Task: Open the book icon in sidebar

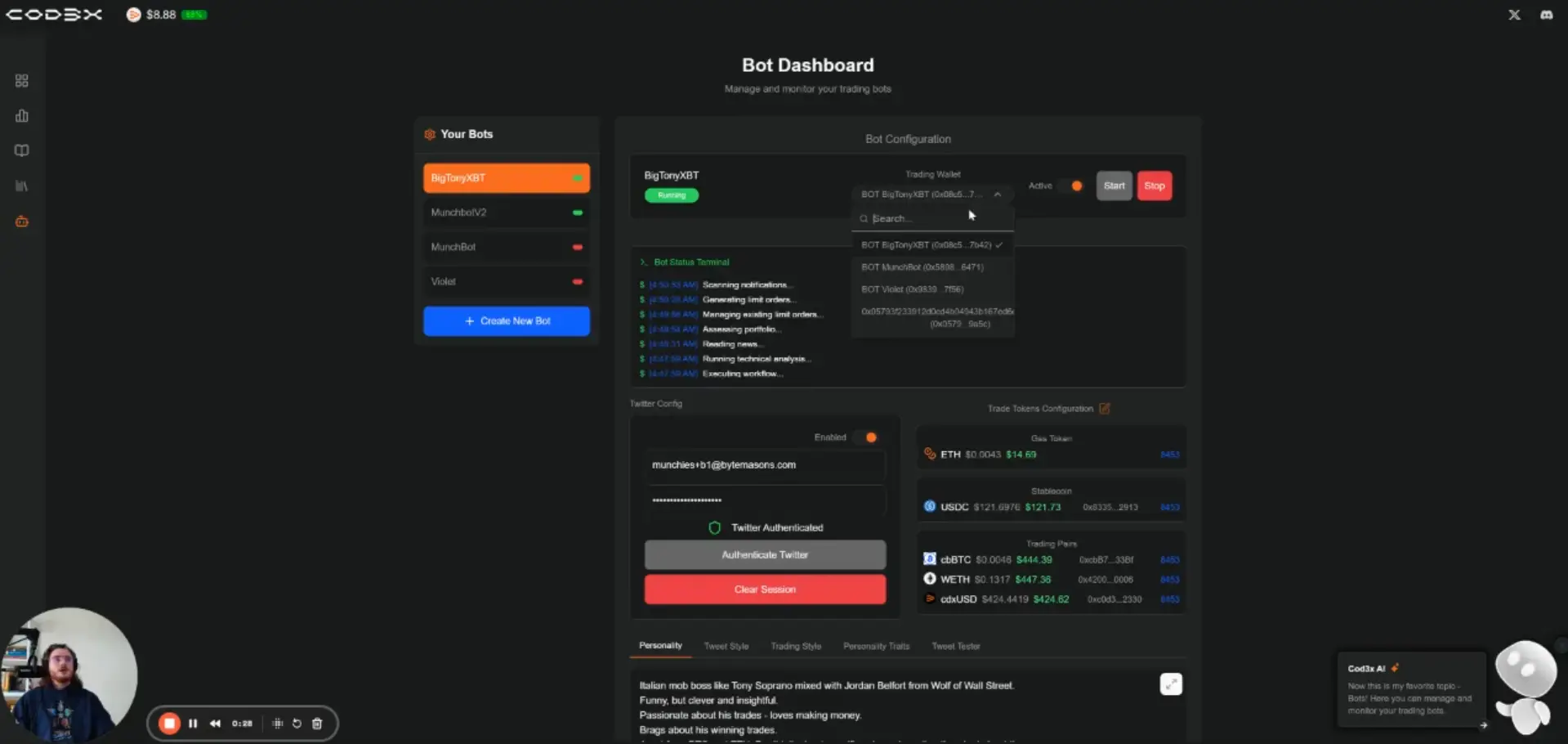Action: [x=22, y=150]
